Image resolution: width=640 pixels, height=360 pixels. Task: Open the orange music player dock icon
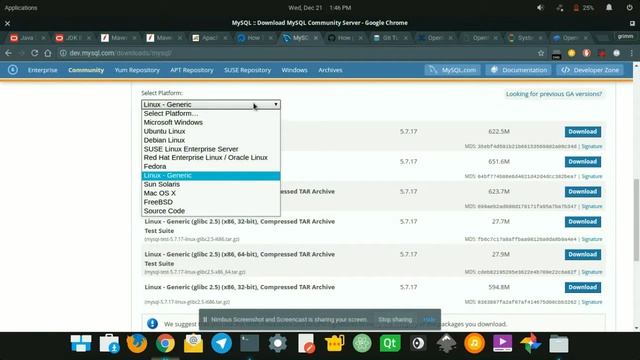coord(474,343)
